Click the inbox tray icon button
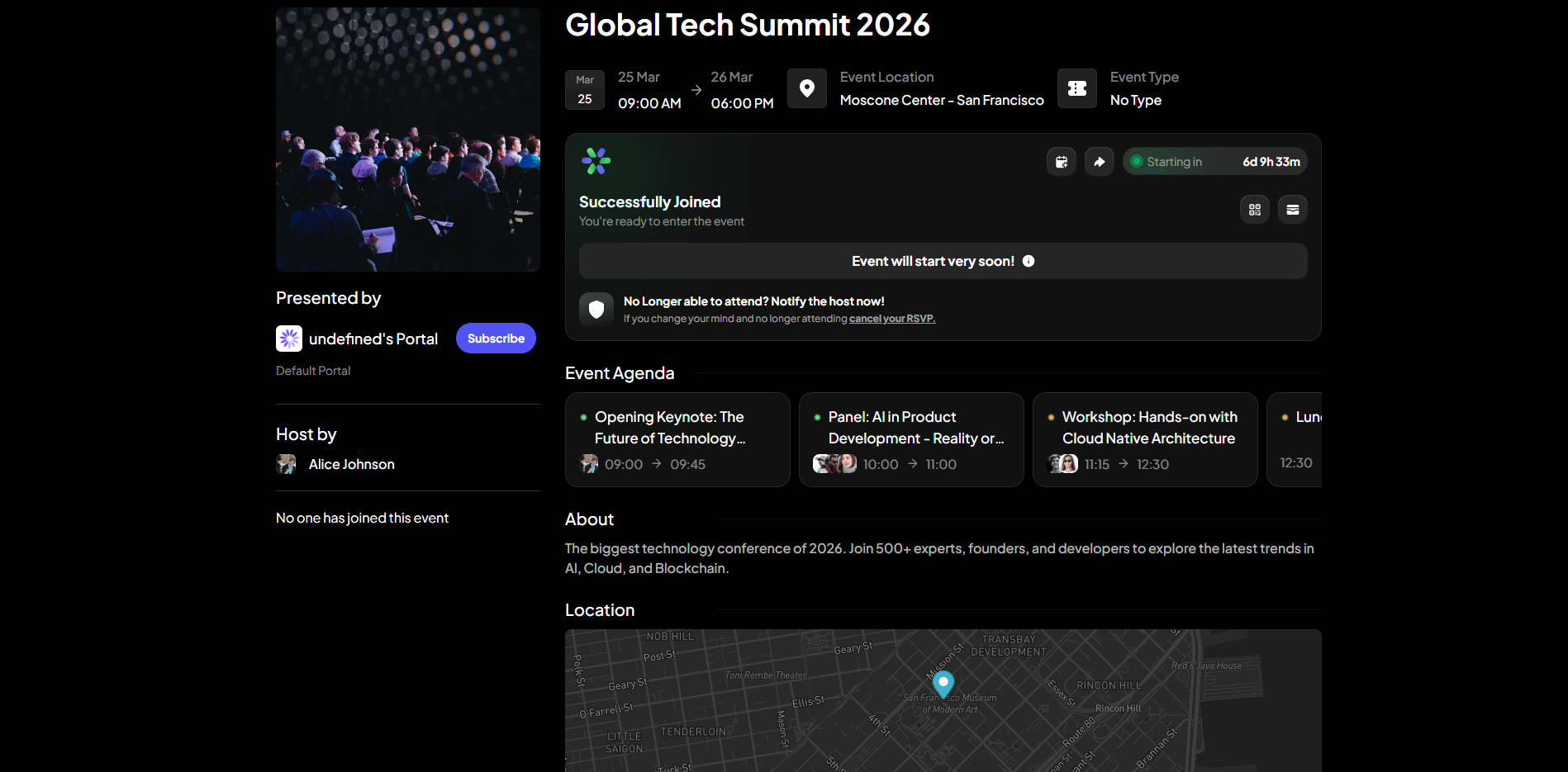 1292,210
